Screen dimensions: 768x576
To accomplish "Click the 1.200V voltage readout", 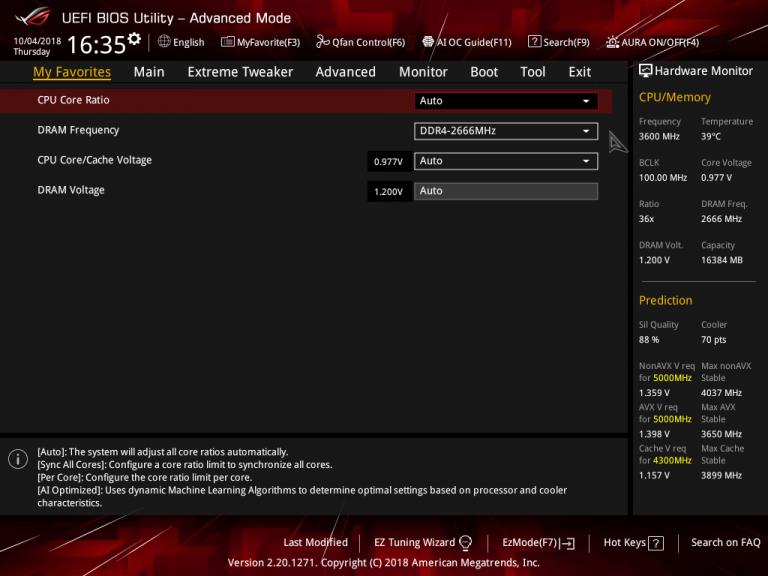I will coord(388,192).
